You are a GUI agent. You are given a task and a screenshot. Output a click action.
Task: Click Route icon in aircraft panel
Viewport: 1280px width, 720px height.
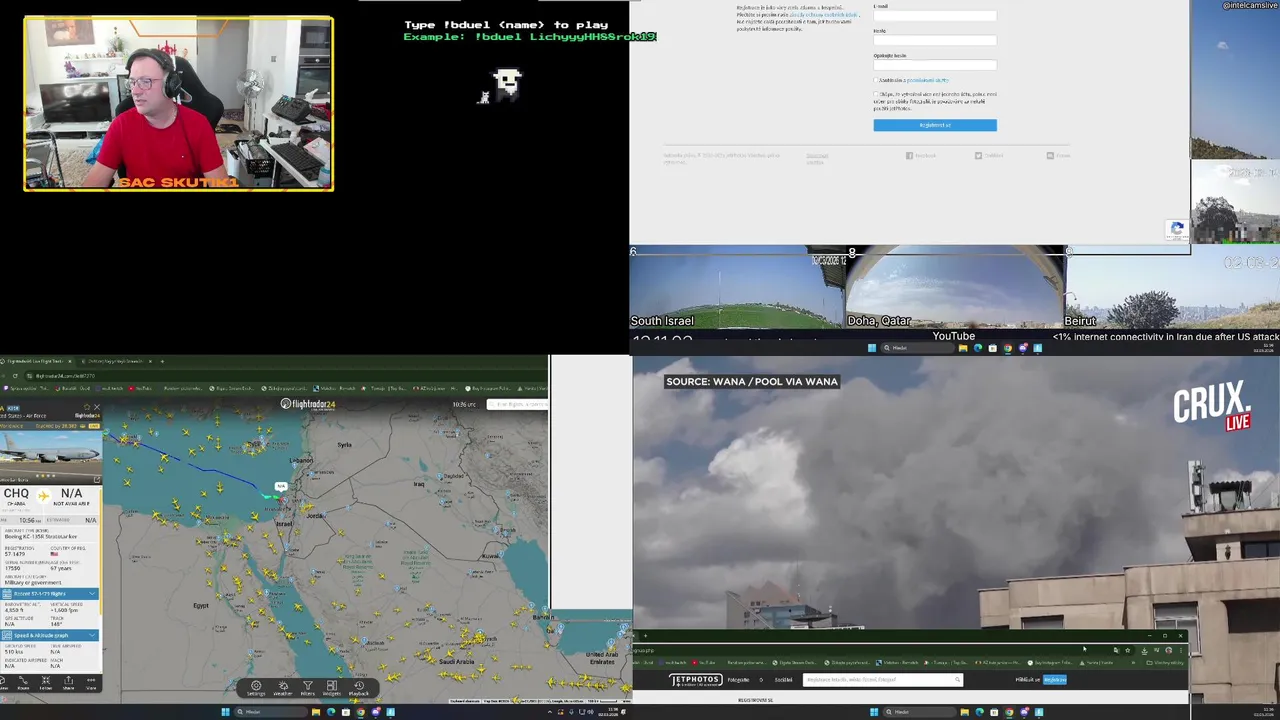[23, 684]
